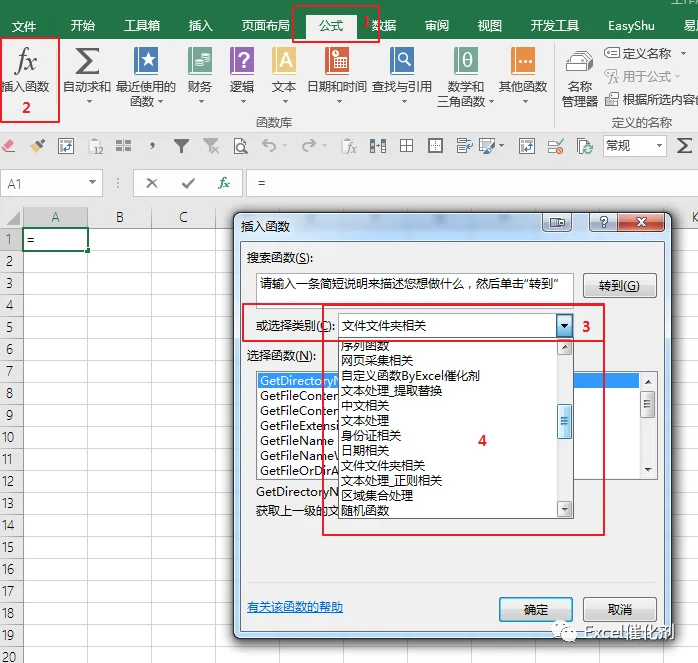Open 最近使用的函数 star icon
The width and height of the screenshot is (698, 663).
pos(146,77)
